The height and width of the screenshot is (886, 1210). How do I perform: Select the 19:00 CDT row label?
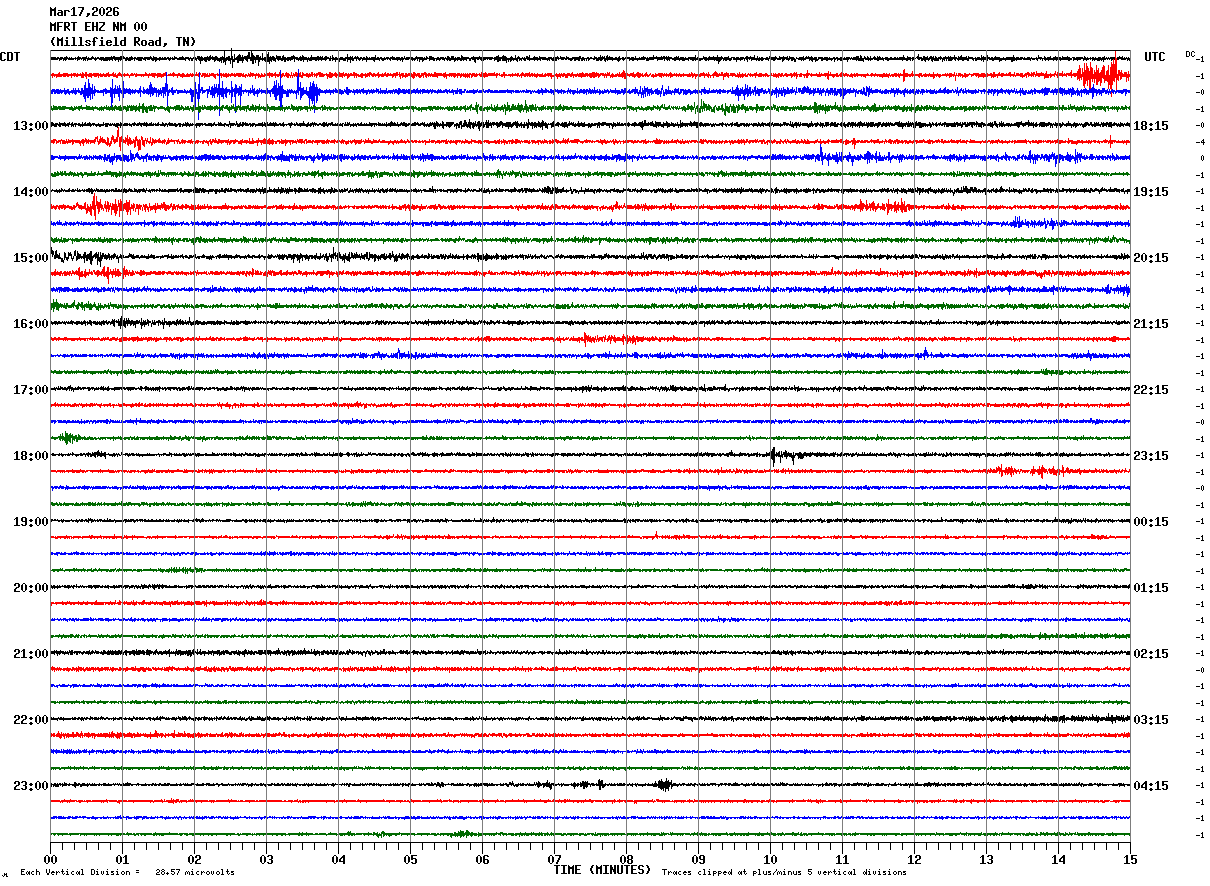point(30,522)
